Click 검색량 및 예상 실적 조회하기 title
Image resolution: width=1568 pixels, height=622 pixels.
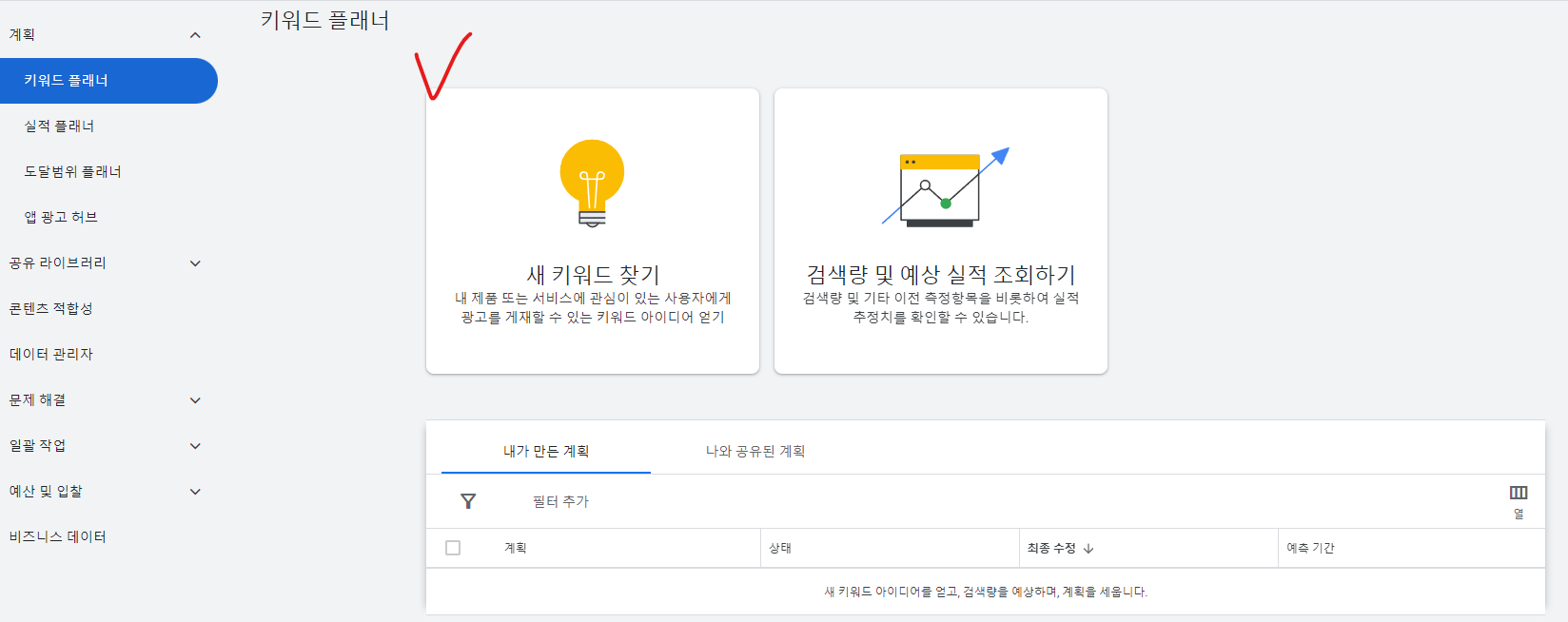tap(940, 275)
